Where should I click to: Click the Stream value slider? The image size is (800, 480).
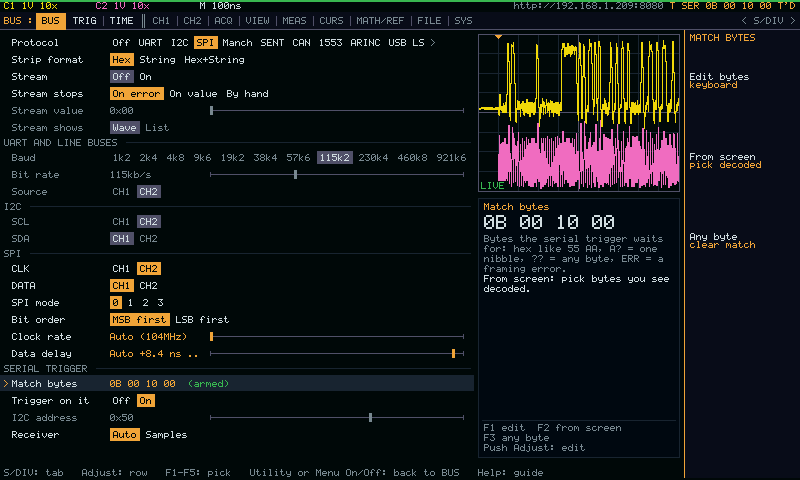[337, 111]
